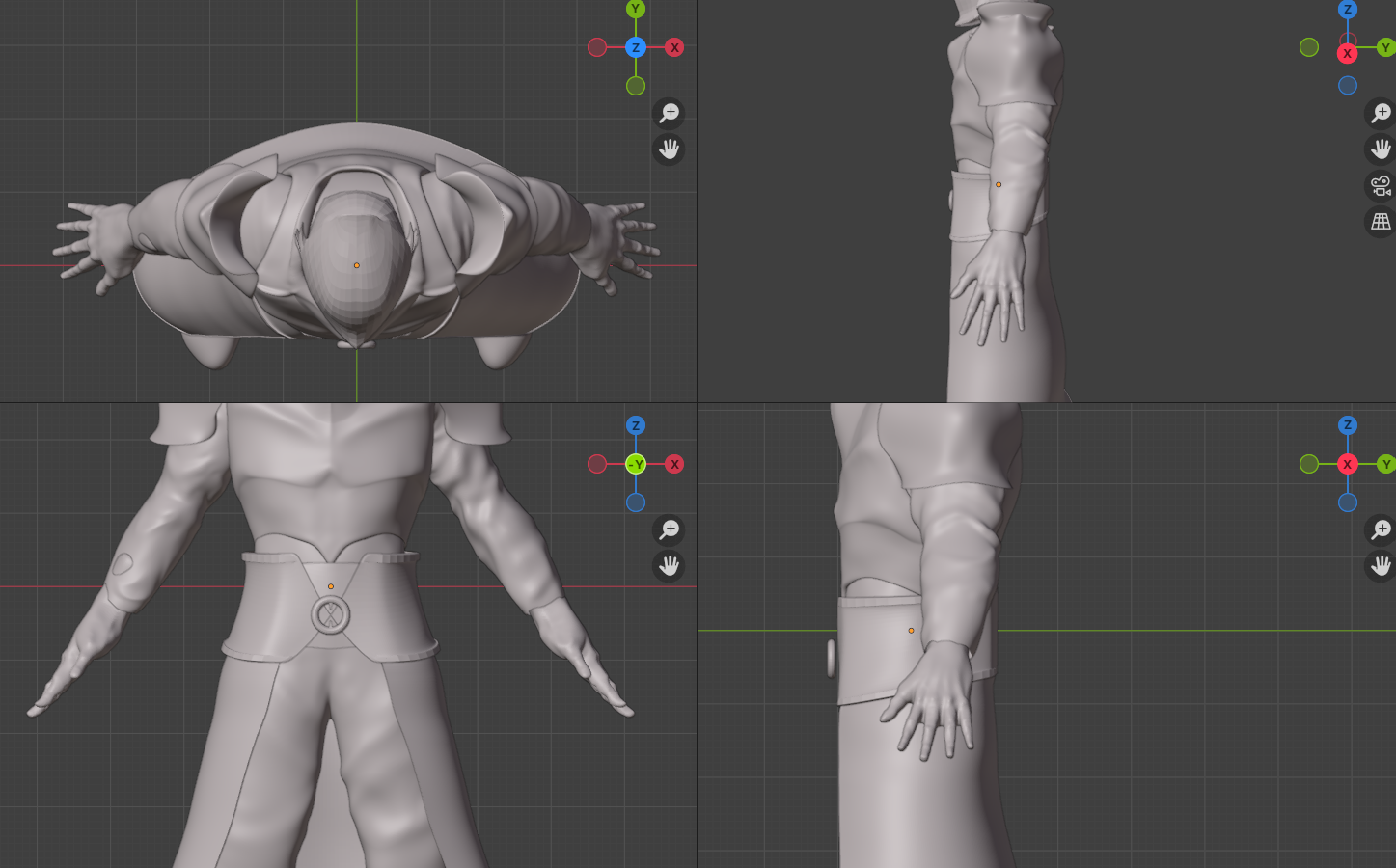
Task: Toggle camera view in the camera-icon viewport
Action: [1381, 185]
